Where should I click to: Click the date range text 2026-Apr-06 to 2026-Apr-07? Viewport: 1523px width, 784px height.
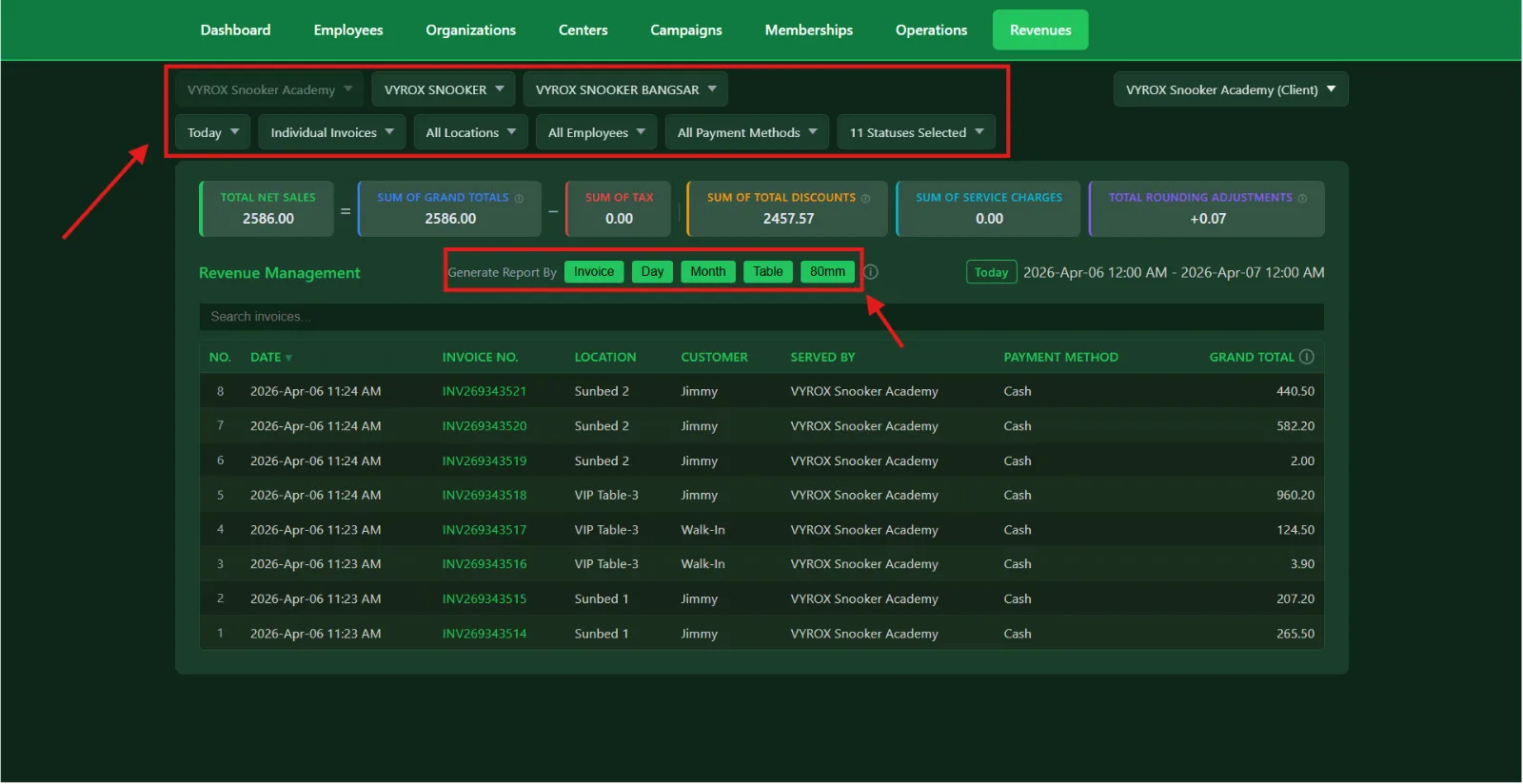point(1174,273)
